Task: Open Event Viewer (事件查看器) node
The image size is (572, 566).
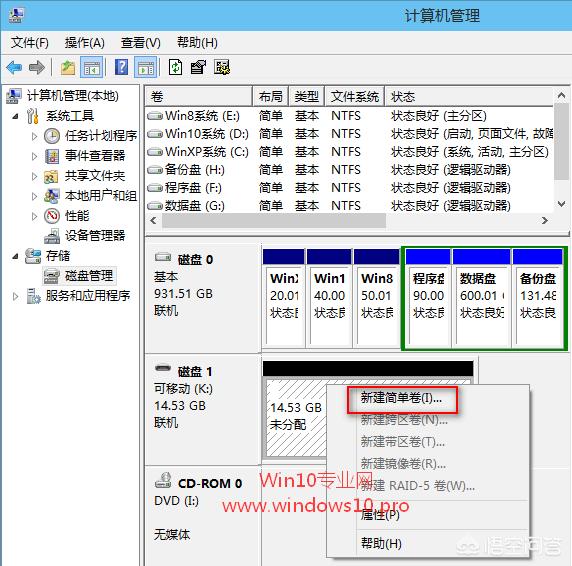Action: [95, 156]
